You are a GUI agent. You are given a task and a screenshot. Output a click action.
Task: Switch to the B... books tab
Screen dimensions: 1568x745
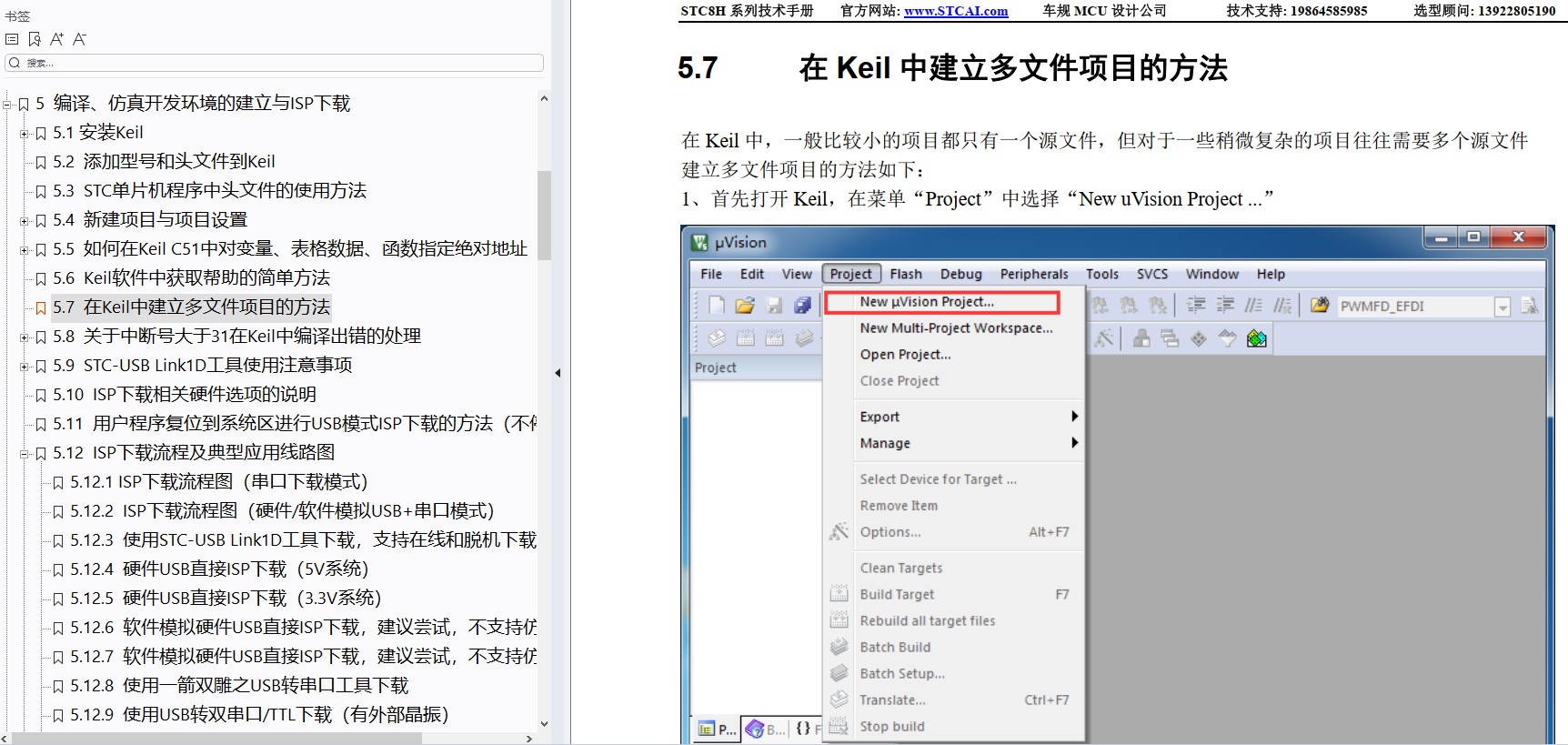[x=766, y=729]
